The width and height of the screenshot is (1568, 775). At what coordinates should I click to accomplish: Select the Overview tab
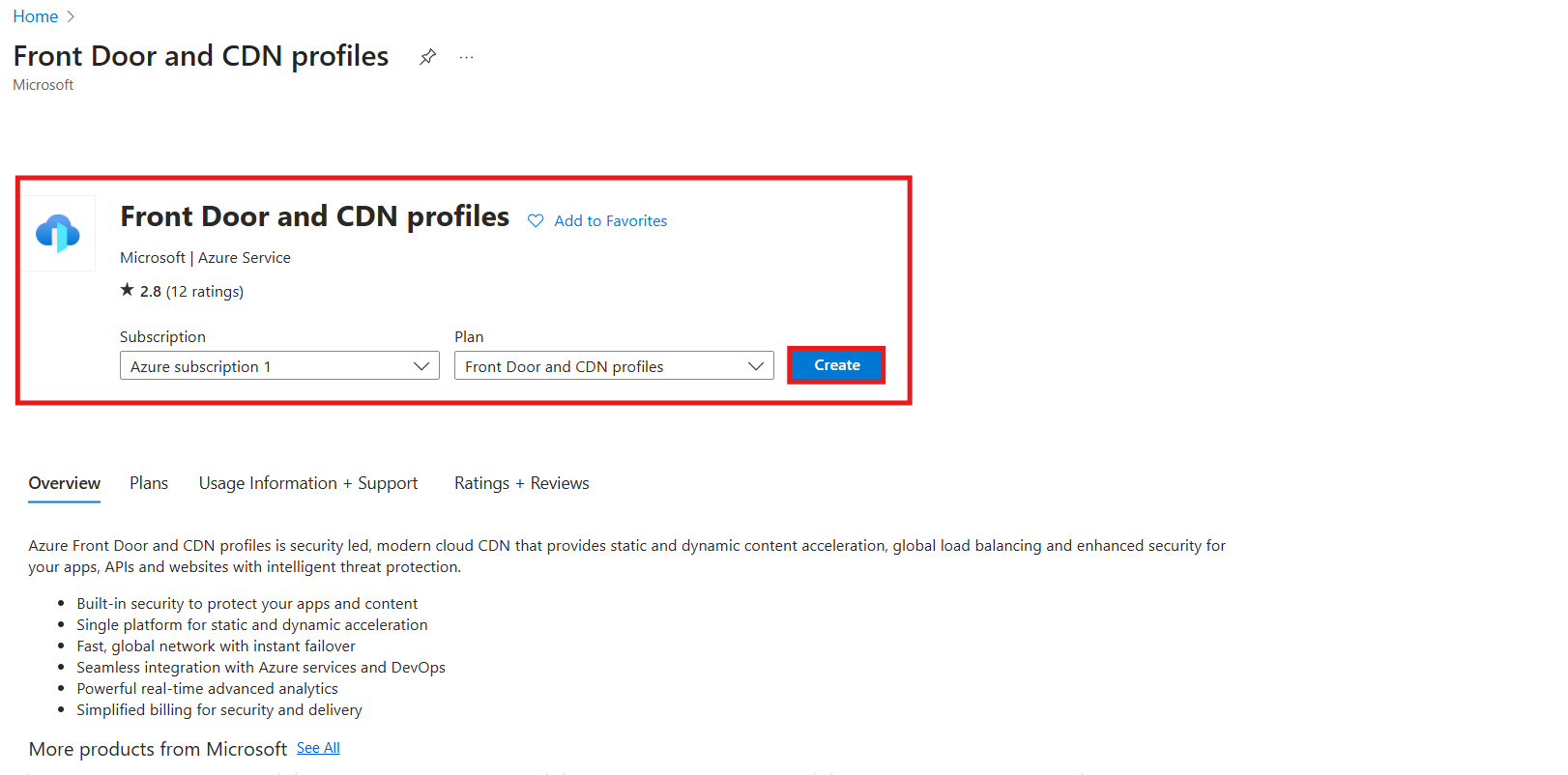pos(64,483)
